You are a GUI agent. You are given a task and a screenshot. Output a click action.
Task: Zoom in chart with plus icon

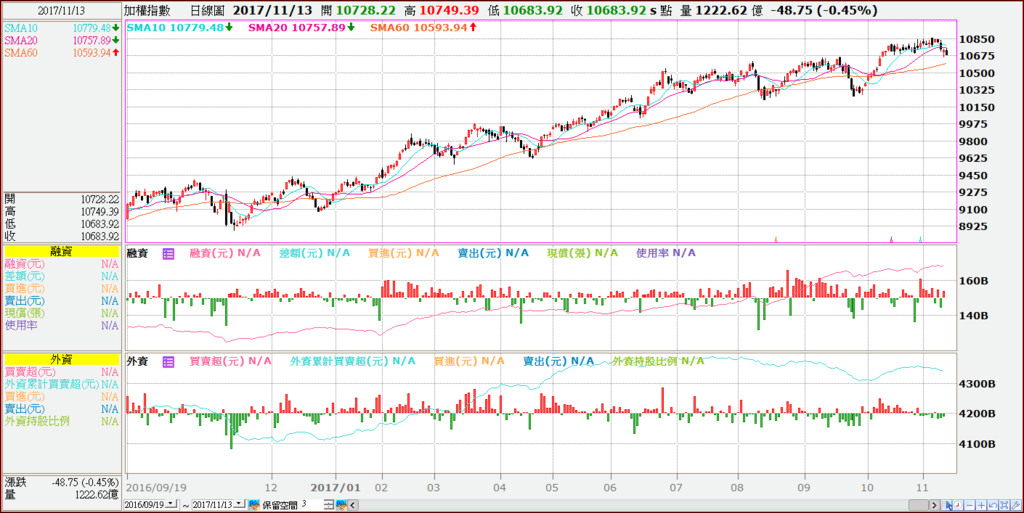click(x=982, y=505)
